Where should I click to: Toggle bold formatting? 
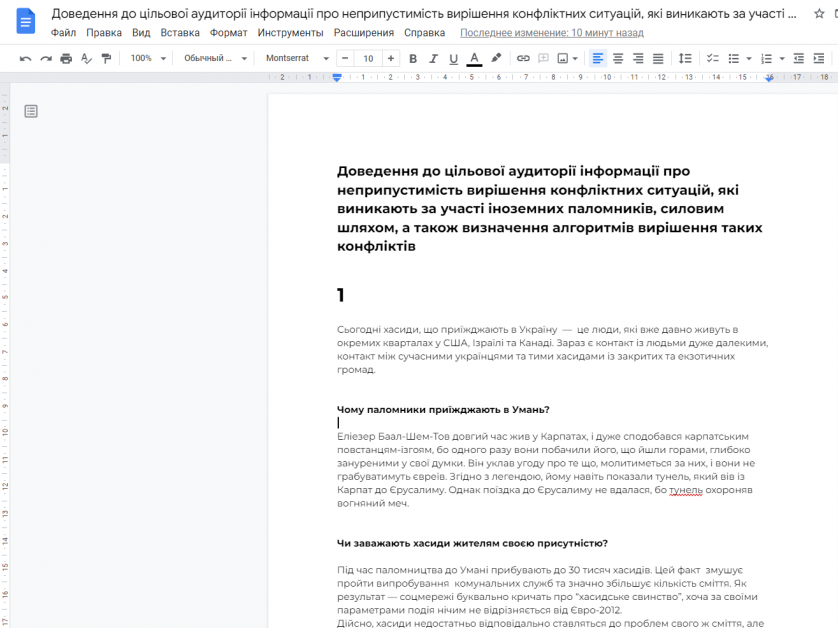[x=413, y=58]
